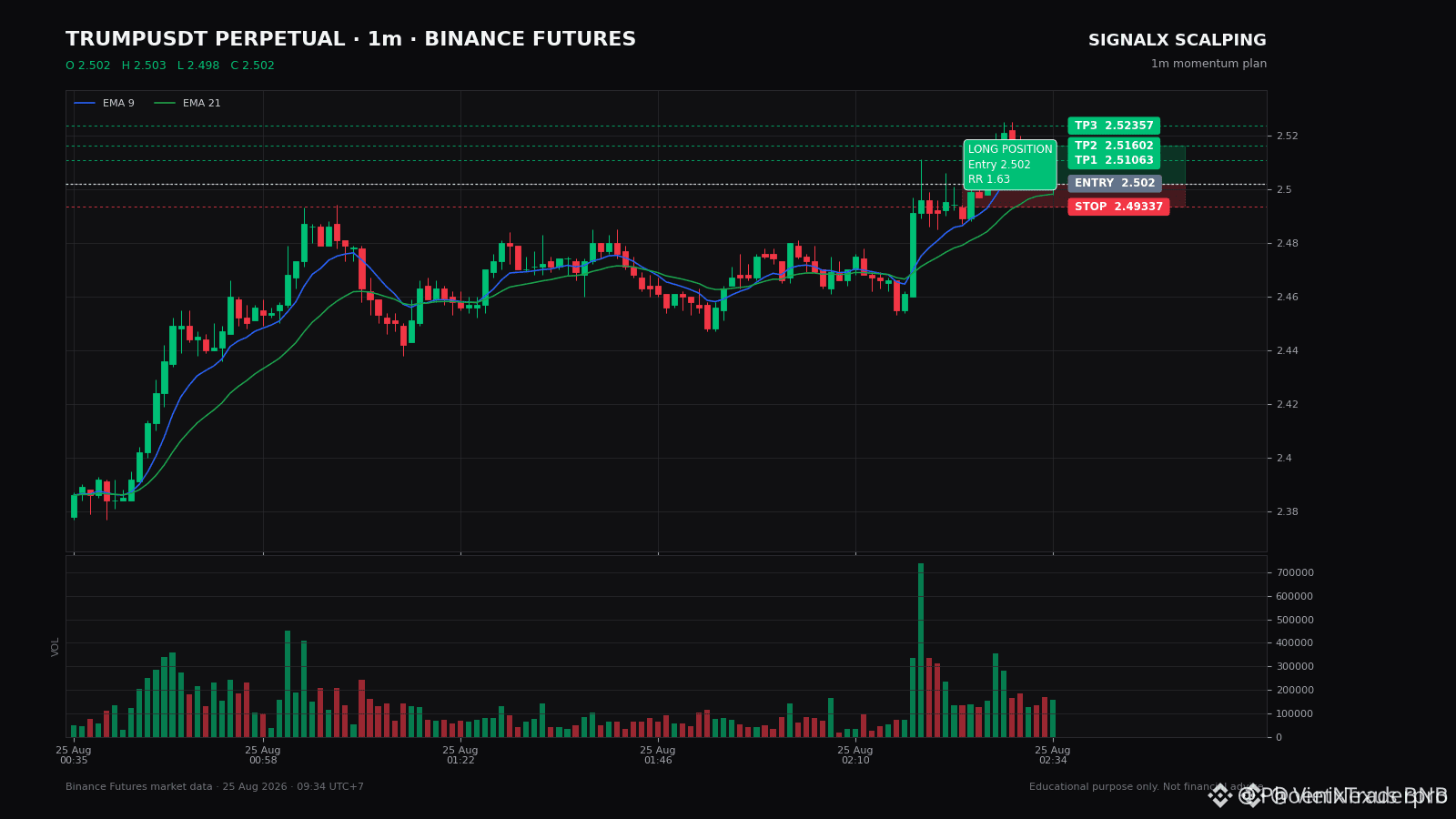Click the 25 Aug 02:10 time label
This screenshot has height=819, width=1456.
tap(855, 755)
